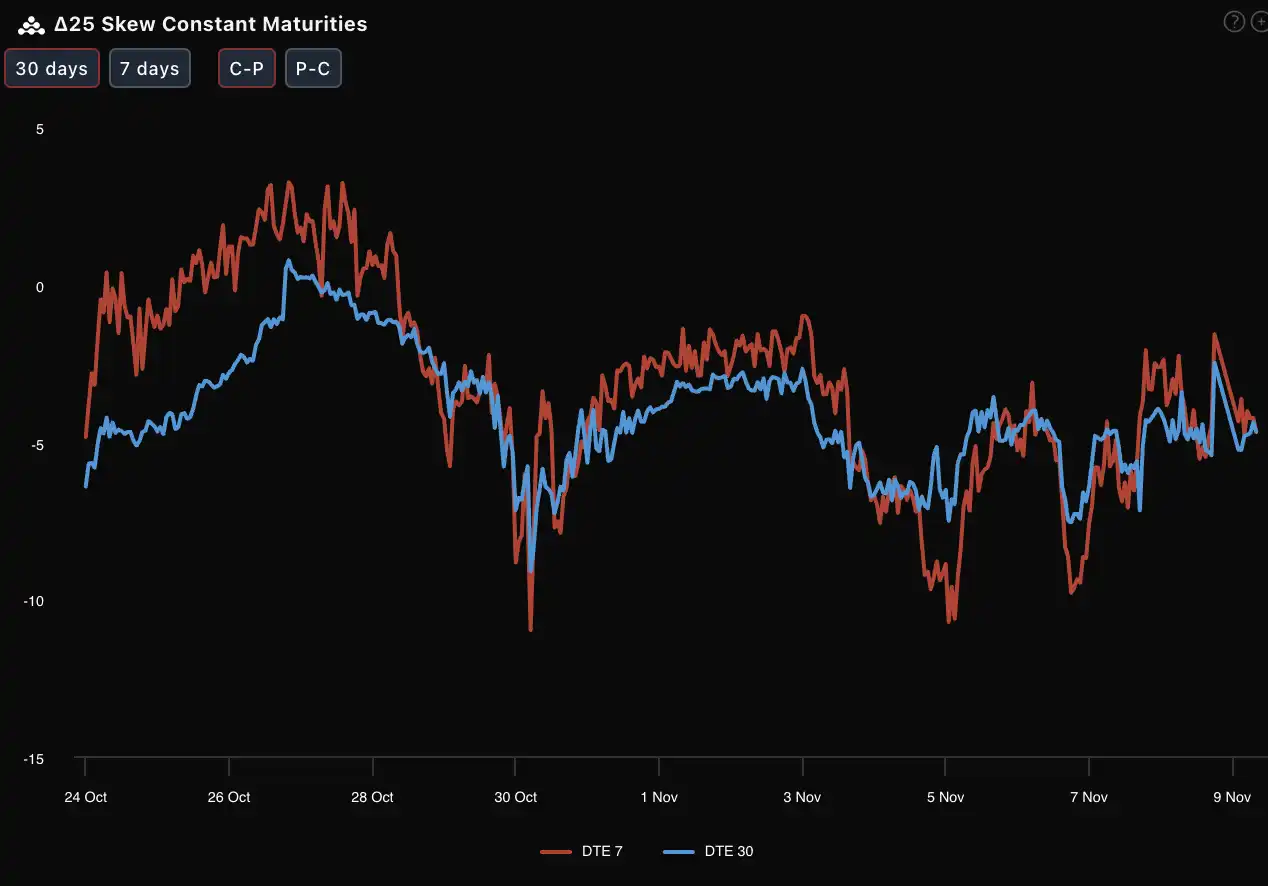The height and width of the screenshot is (886, 1268).
Task: Click the red line's lowest dip after 30 Oct
Action: tap(530, 629)
